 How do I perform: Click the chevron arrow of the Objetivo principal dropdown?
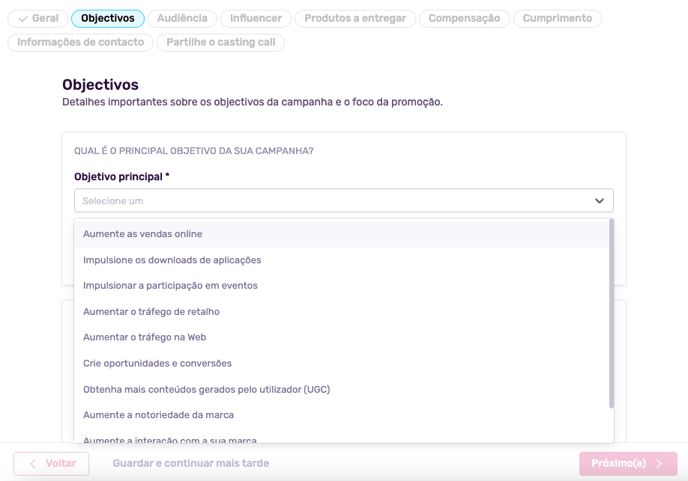[x=599, y=201]
